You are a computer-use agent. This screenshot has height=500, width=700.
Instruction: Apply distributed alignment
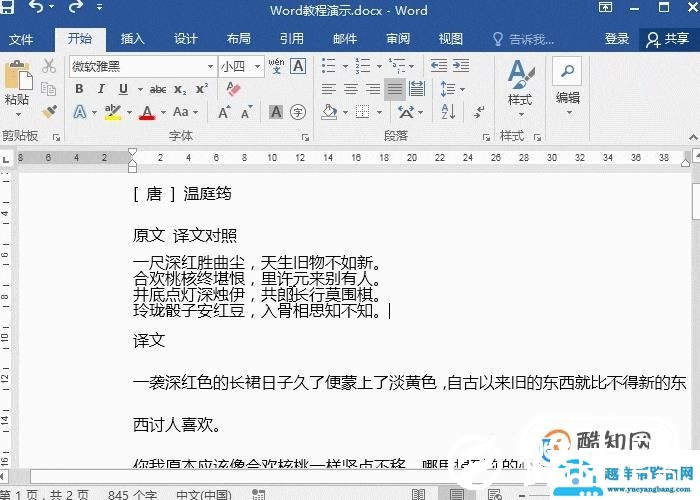417,88
